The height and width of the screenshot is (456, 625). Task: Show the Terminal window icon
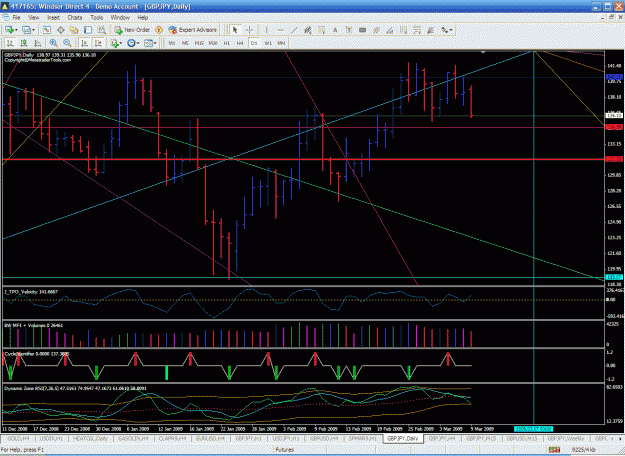(88, 30)
